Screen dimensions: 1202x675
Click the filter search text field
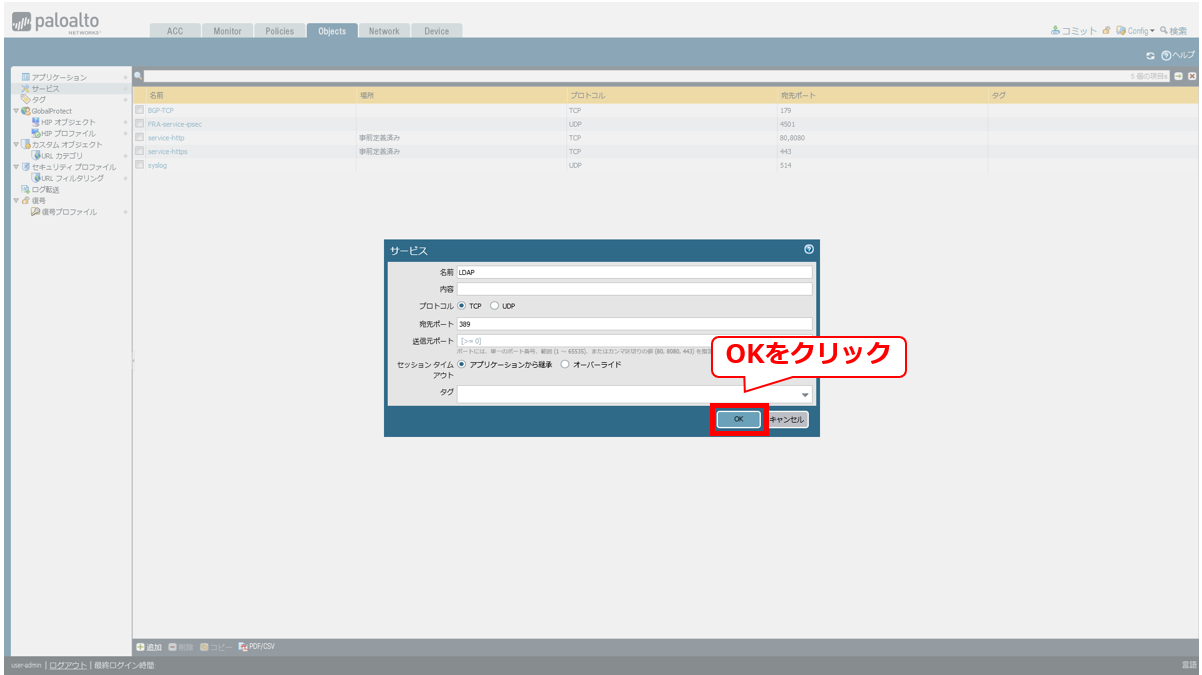click(x=655, y=76)
